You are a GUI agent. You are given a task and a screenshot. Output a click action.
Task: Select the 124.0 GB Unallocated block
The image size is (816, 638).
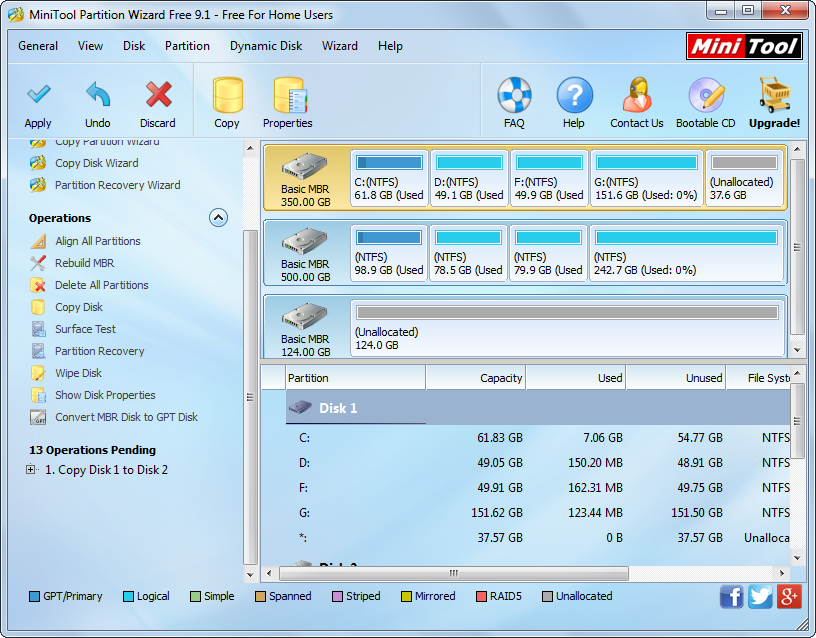[567, 328]
